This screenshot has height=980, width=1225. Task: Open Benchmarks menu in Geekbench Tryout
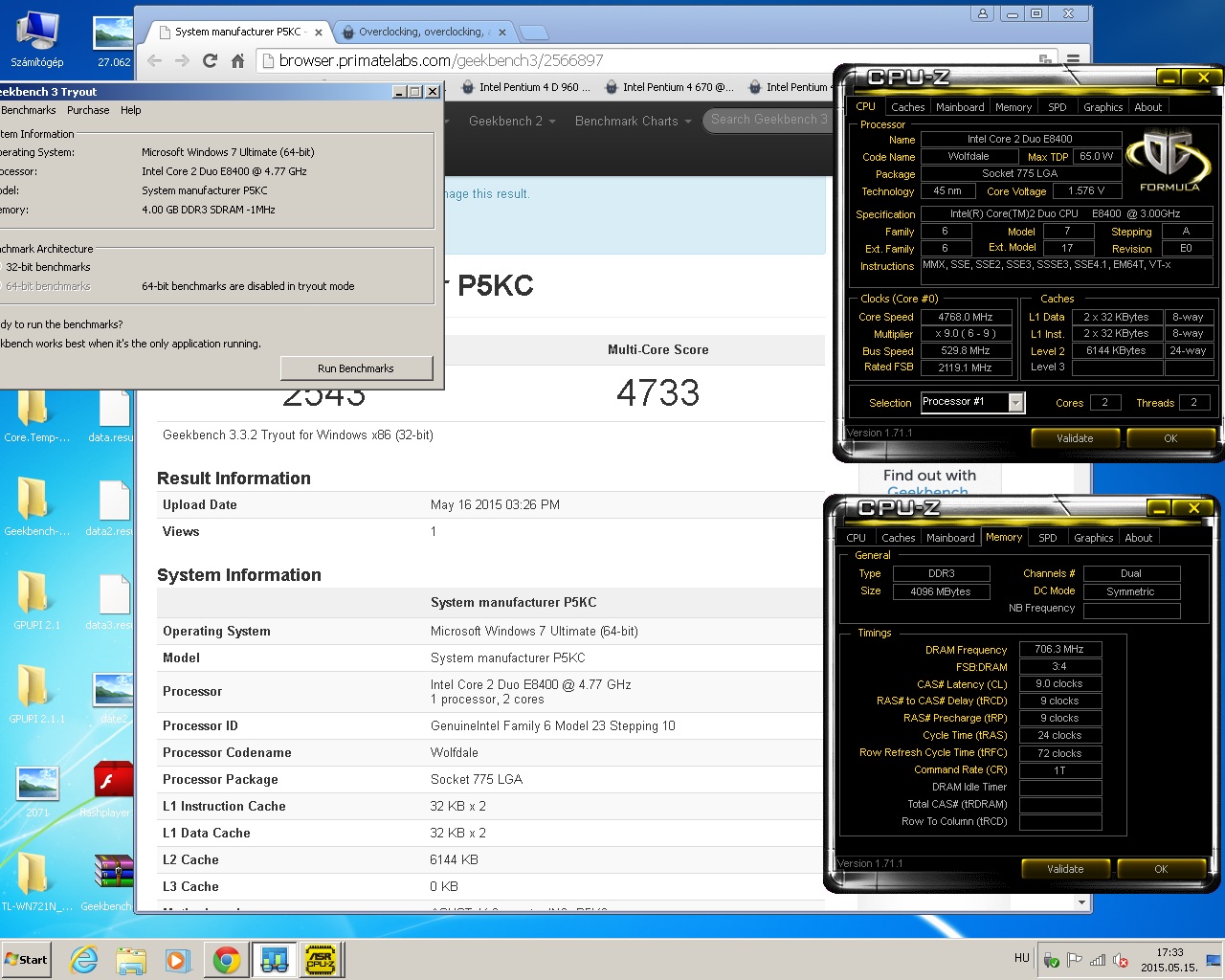[28, 110]
